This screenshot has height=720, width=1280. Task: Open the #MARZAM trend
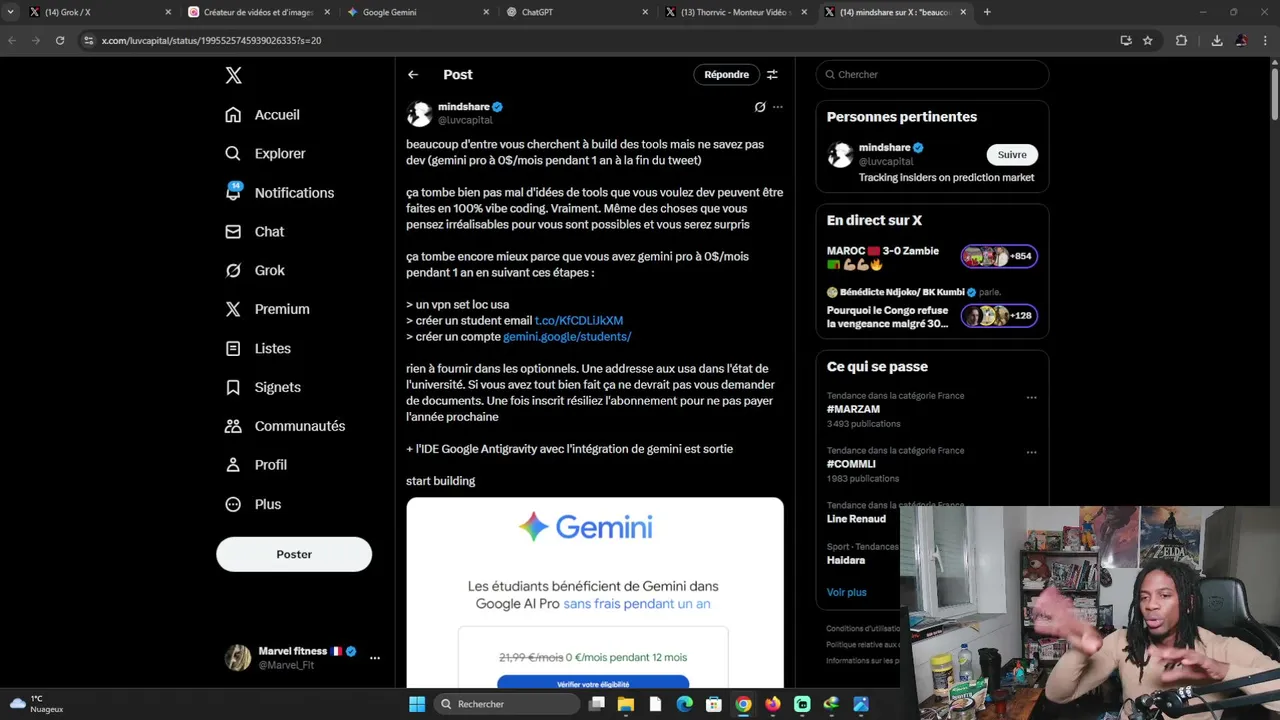point(853,410)
